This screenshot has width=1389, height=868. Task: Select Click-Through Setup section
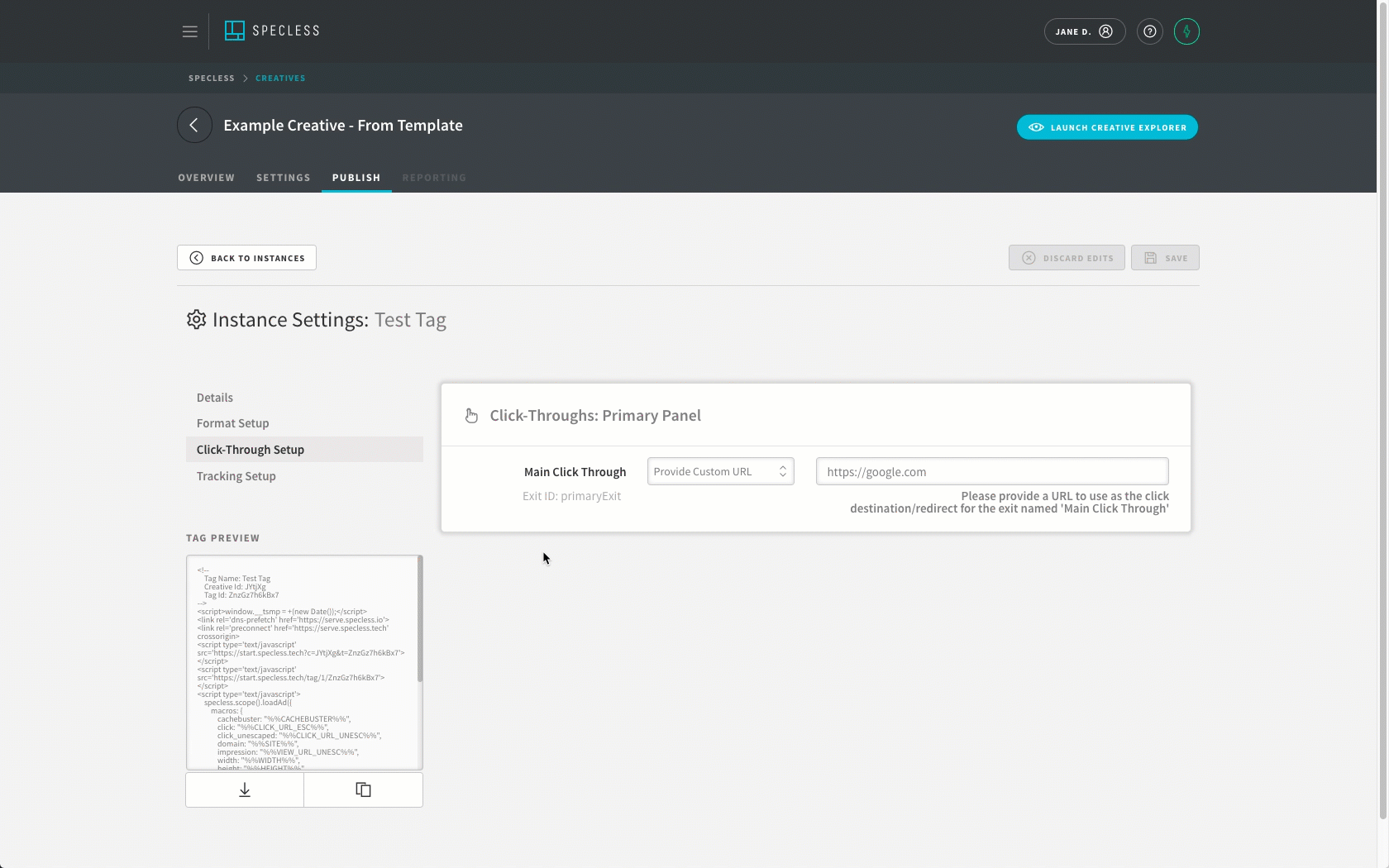click(304, 450)
